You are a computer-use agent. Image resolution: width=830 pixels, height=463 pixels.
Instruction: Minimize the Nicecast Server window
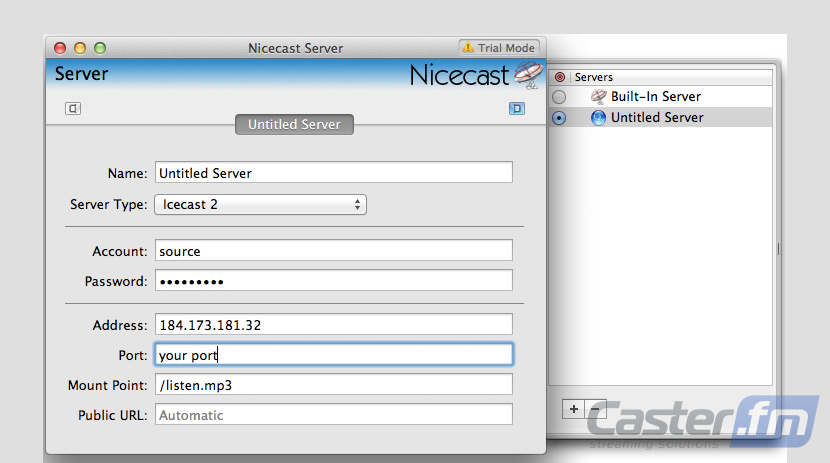click(80, 48)
